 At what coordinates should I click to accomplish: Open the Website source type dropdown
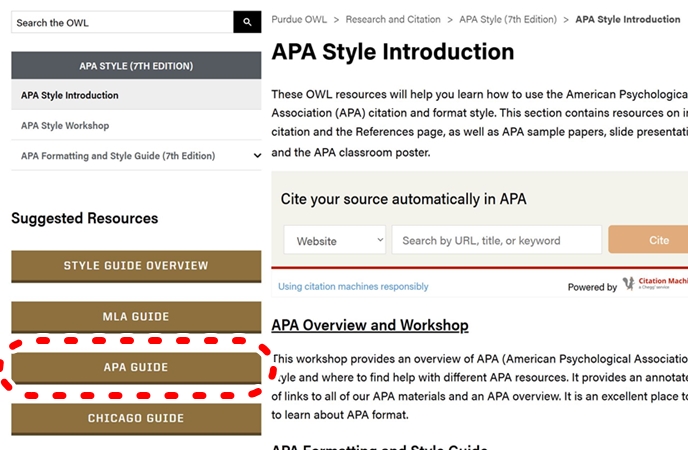point(335,240)
